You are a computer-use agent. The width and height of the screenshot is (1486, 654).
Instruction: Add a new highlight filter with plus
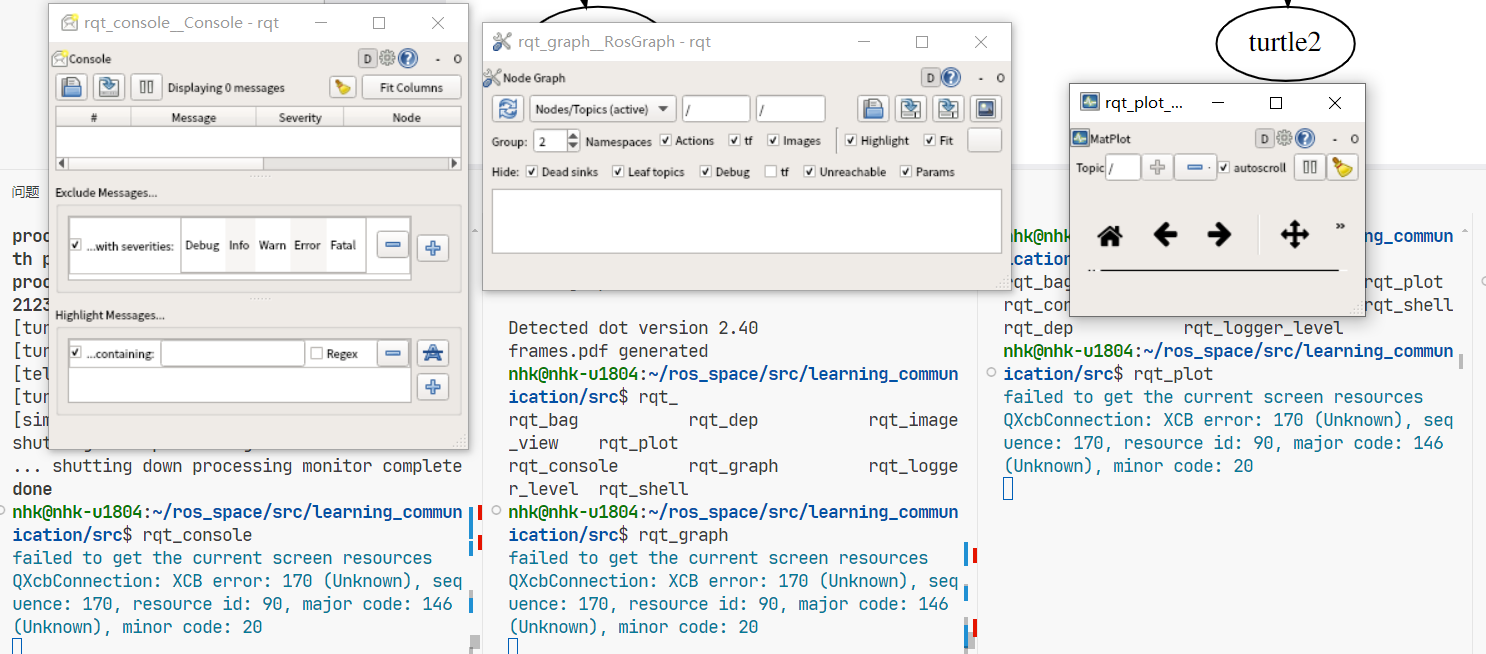tap(433, 386)
